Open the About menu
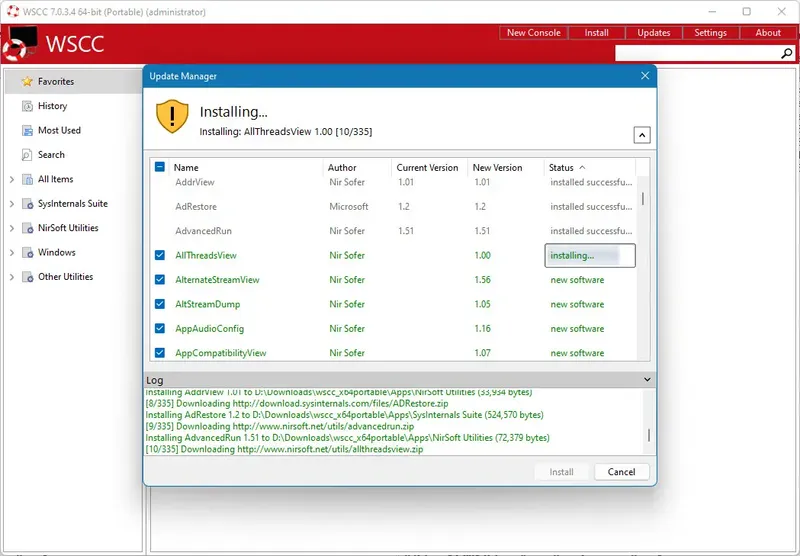Viewport: 800px width, 556px height. click(768, 33)
